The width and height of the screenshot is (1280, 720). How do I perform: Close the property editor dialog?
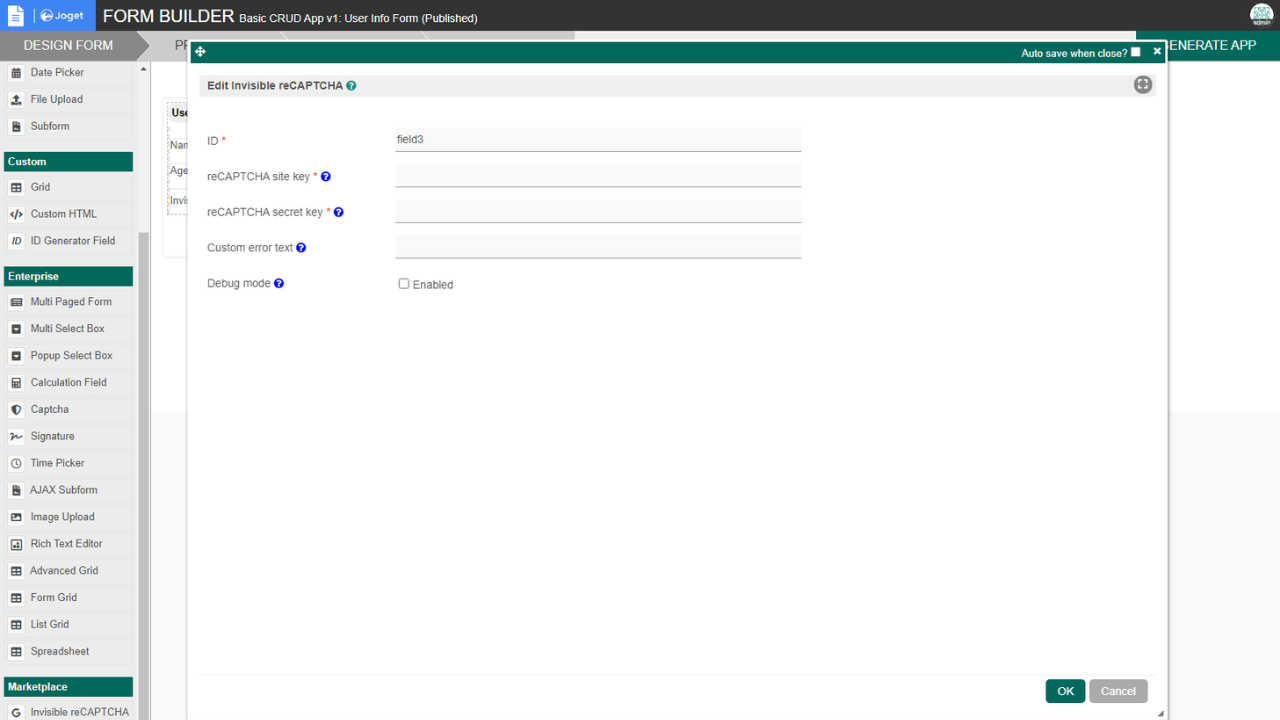[x=1157, y=51]
